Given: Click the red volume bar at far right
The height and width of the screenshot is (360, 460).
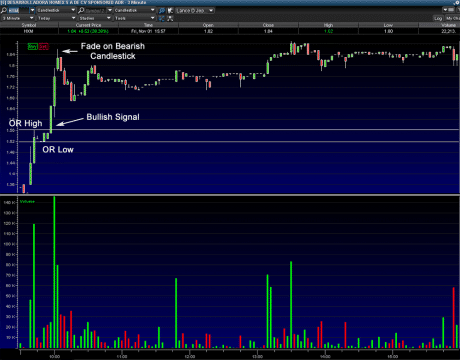Looking at the screenshot, I should tap(454, 317).
